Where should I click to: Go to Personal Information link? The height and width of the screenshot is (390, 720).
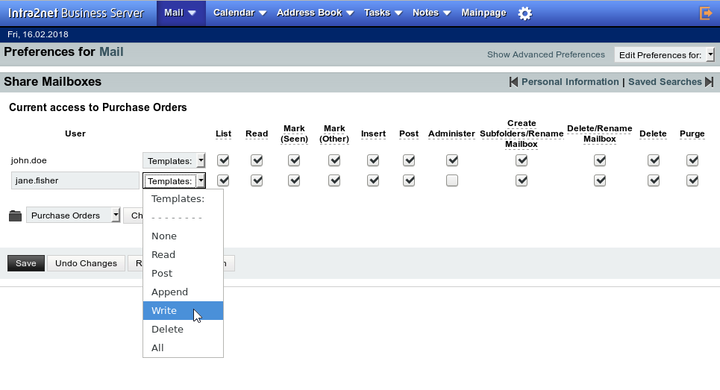[x=570, y=82]
